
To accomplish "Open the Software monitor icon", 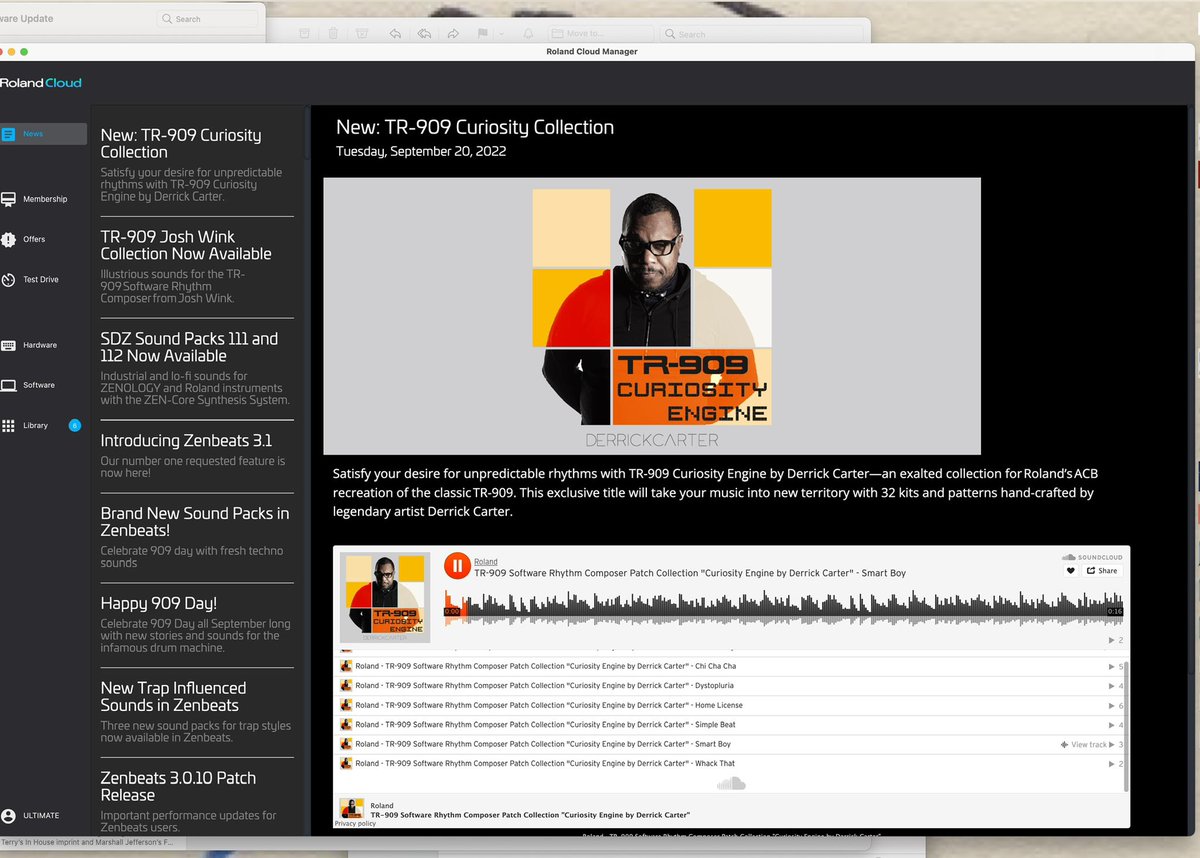I will pyautogui.click(x=8, y=385).
